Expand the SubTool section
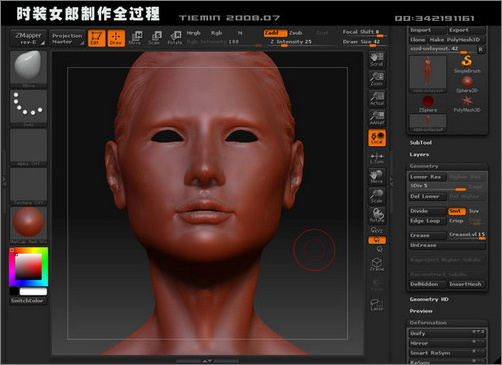Screen dimensions: 502x365 (421, 143)
